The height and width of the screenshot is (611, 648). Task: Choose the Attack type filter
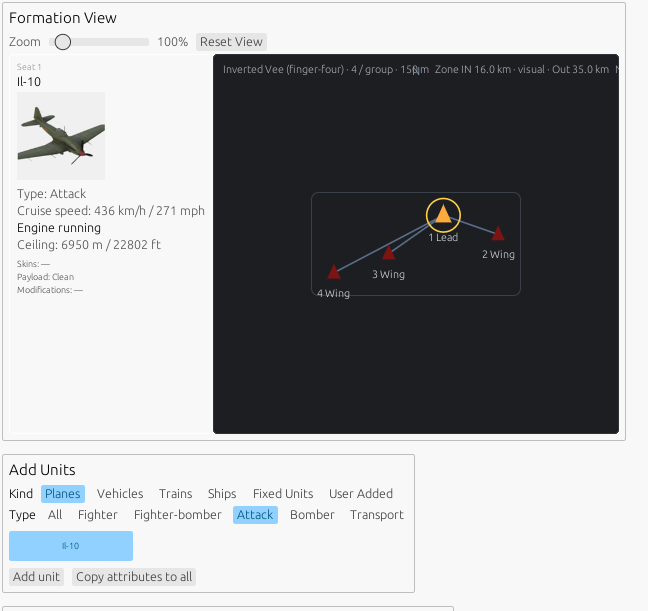click(255, 515)
